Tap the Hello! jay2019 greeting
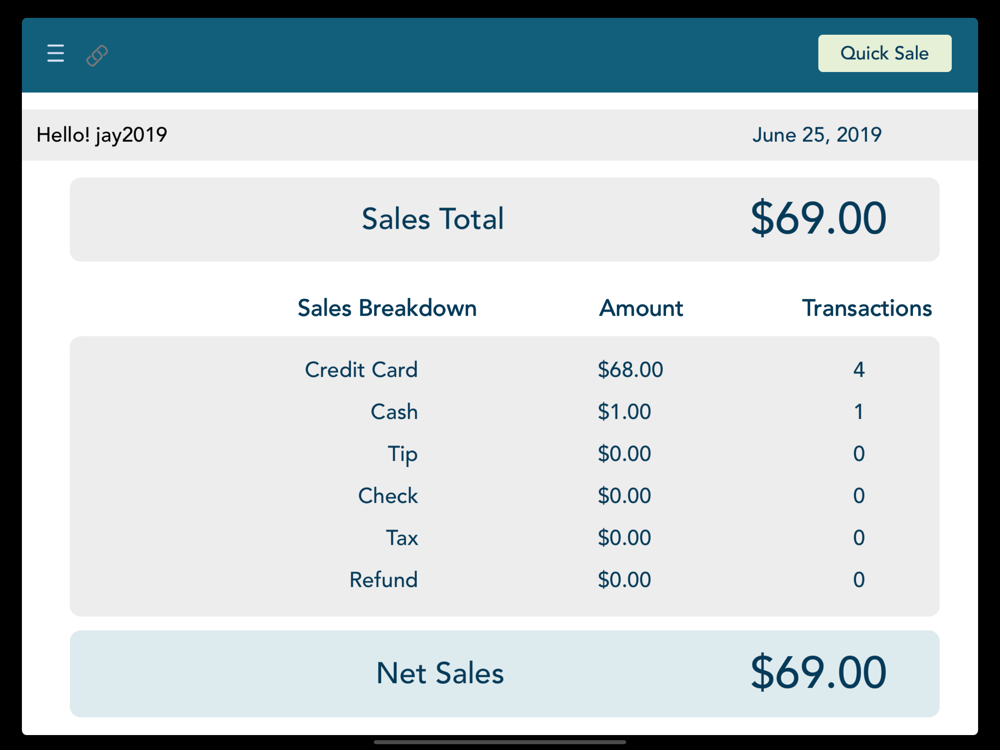 coord(102,135)
